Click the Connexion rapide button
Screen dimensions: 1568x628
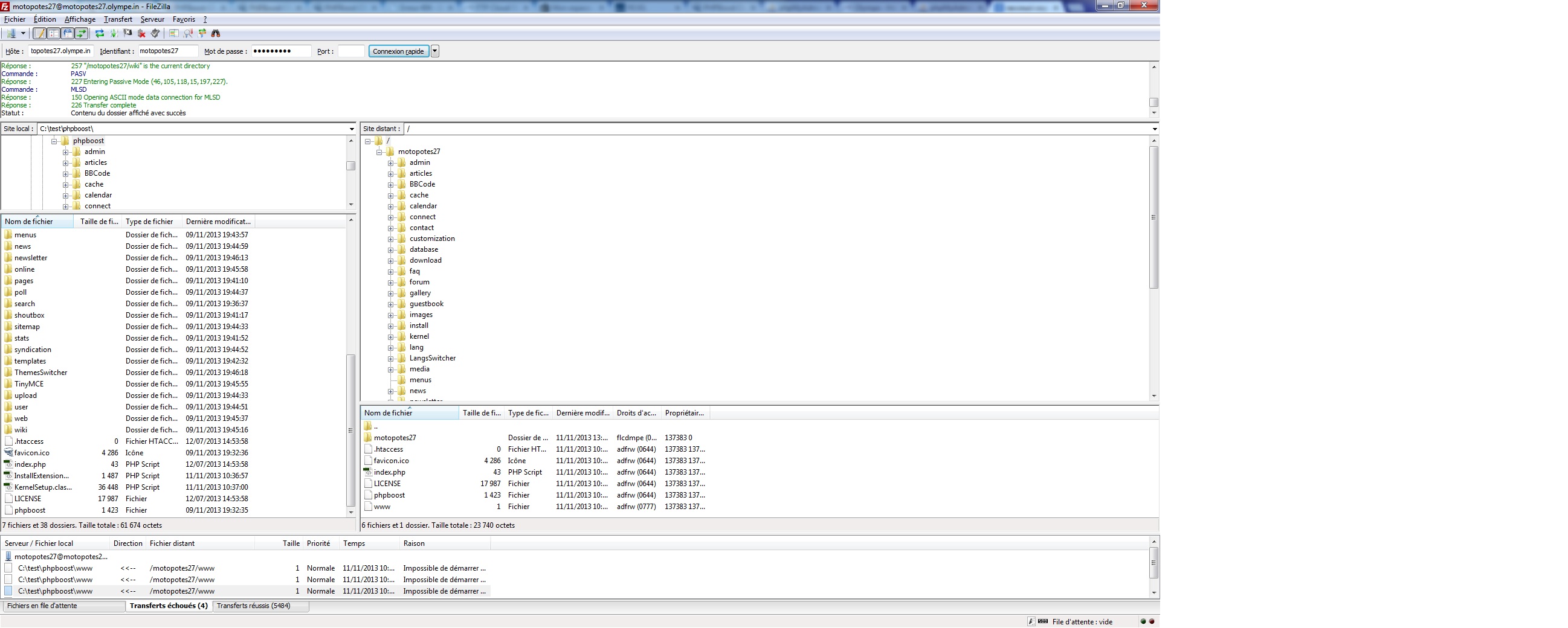click(x=398, y=51)
